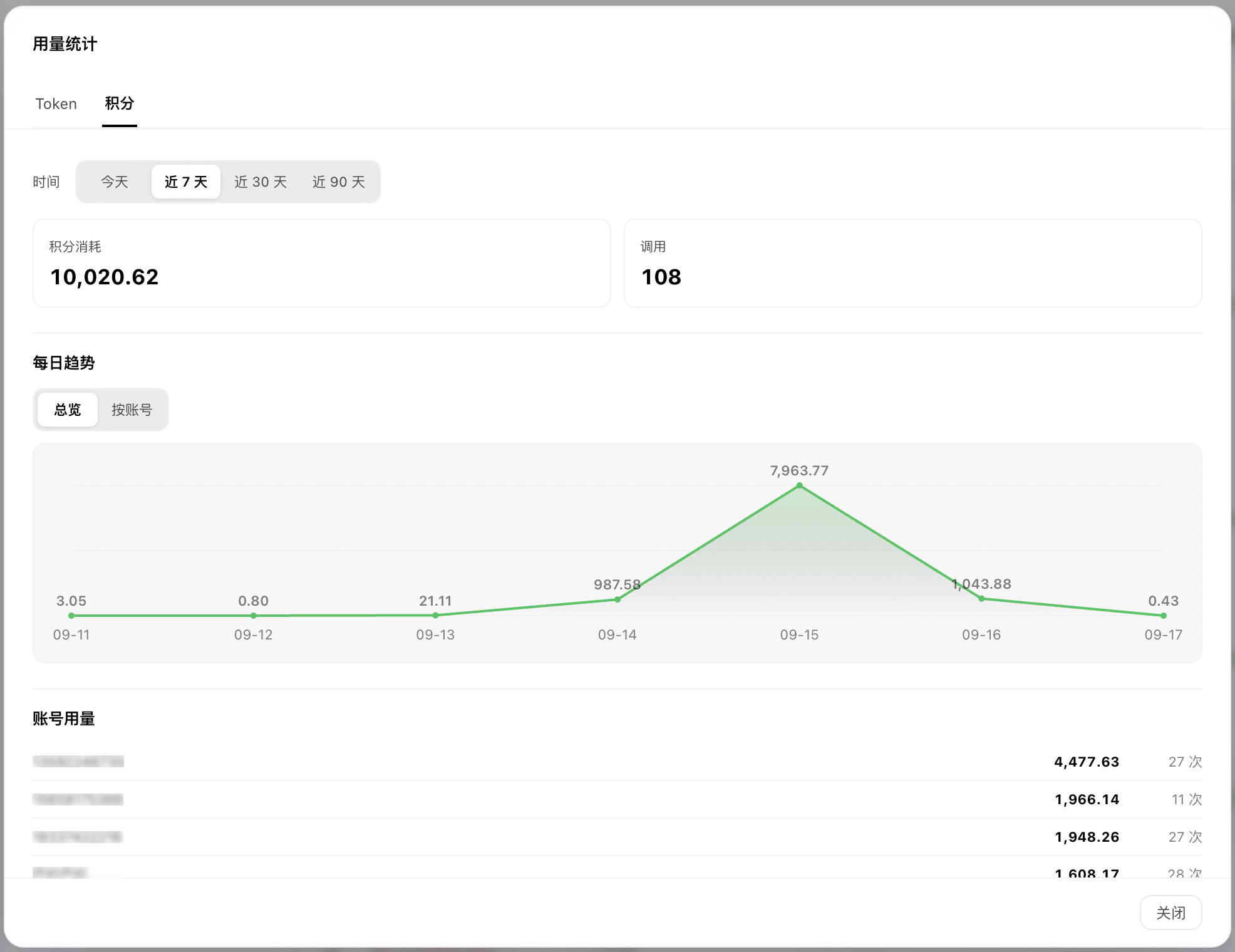Click the 每日趋势 section heading
The height and width of the screenshot is (952, 1235).
click(64, 363)
